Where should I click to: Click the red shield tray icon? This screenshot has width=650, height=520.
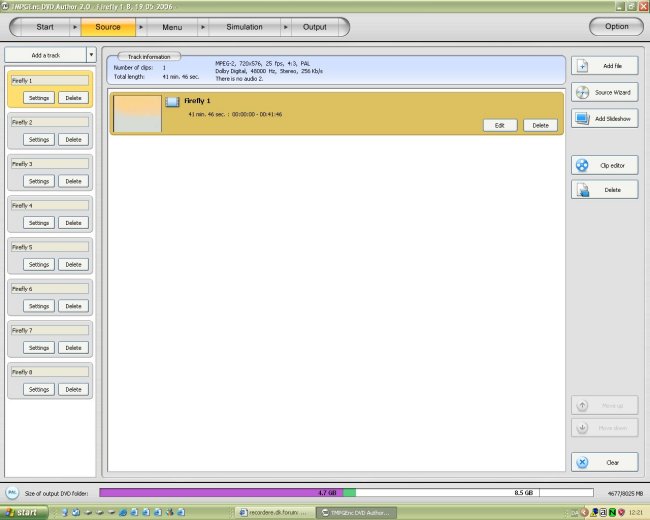[x=621, y=513]
